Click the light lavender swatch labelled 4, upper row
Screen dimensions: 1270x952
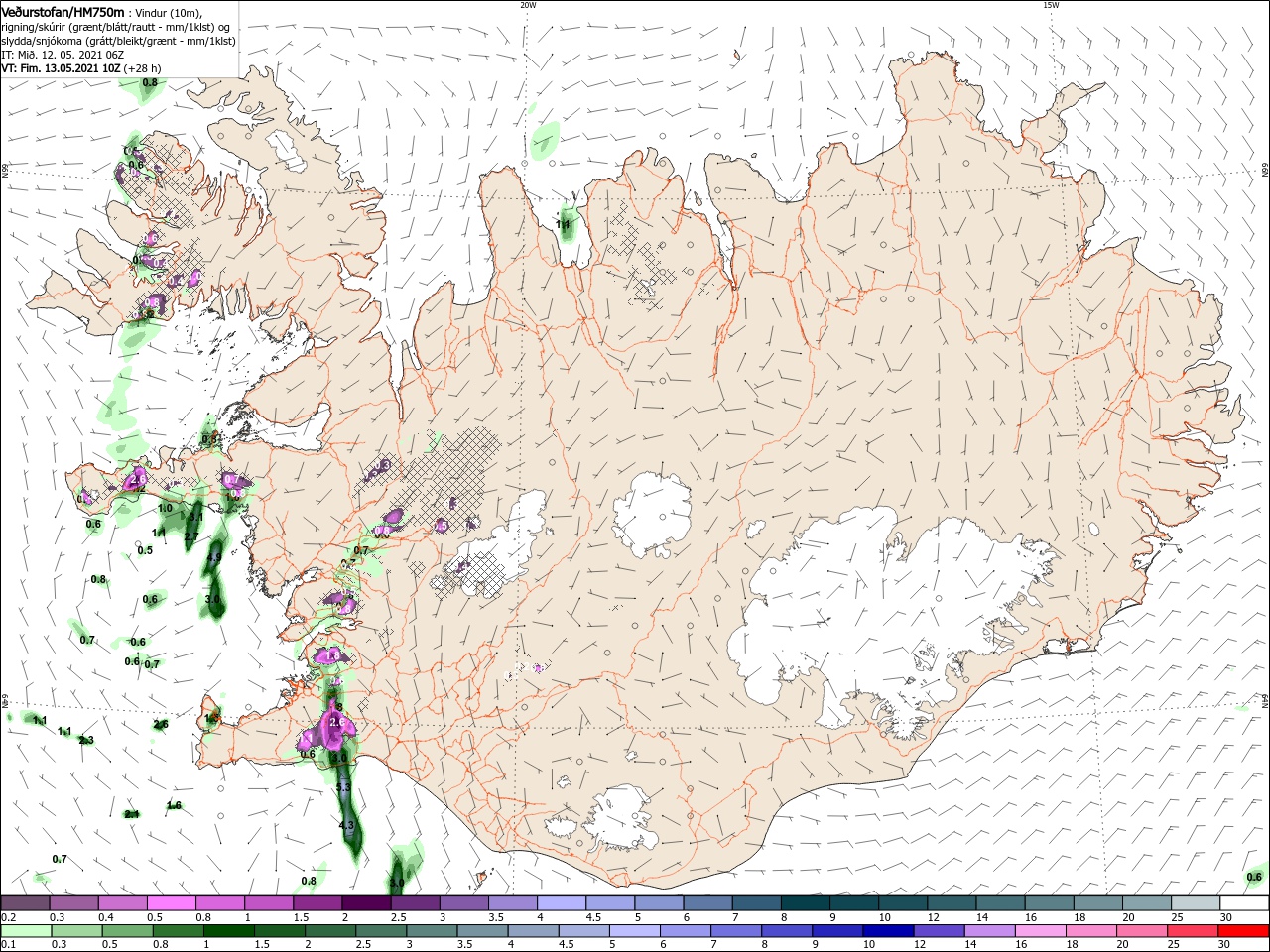pos(562,902)
